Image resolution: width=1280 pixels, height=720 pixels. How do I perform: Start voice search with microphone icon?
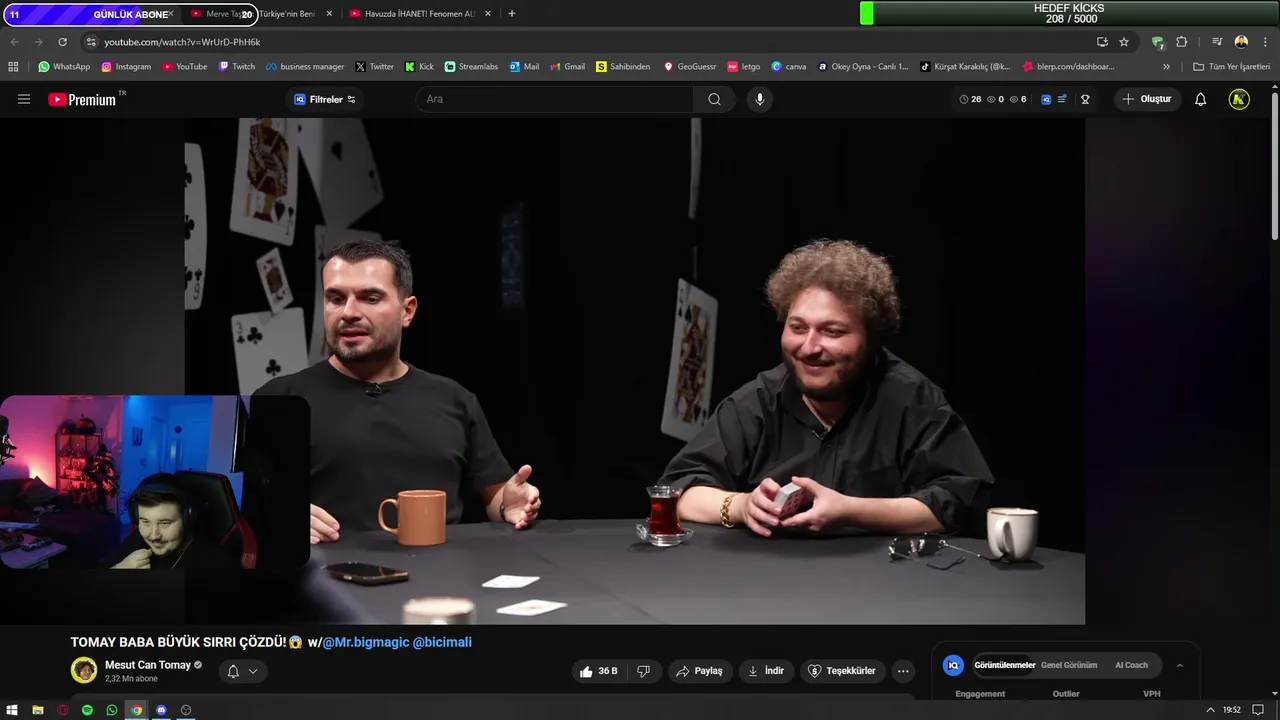point(760,99)
